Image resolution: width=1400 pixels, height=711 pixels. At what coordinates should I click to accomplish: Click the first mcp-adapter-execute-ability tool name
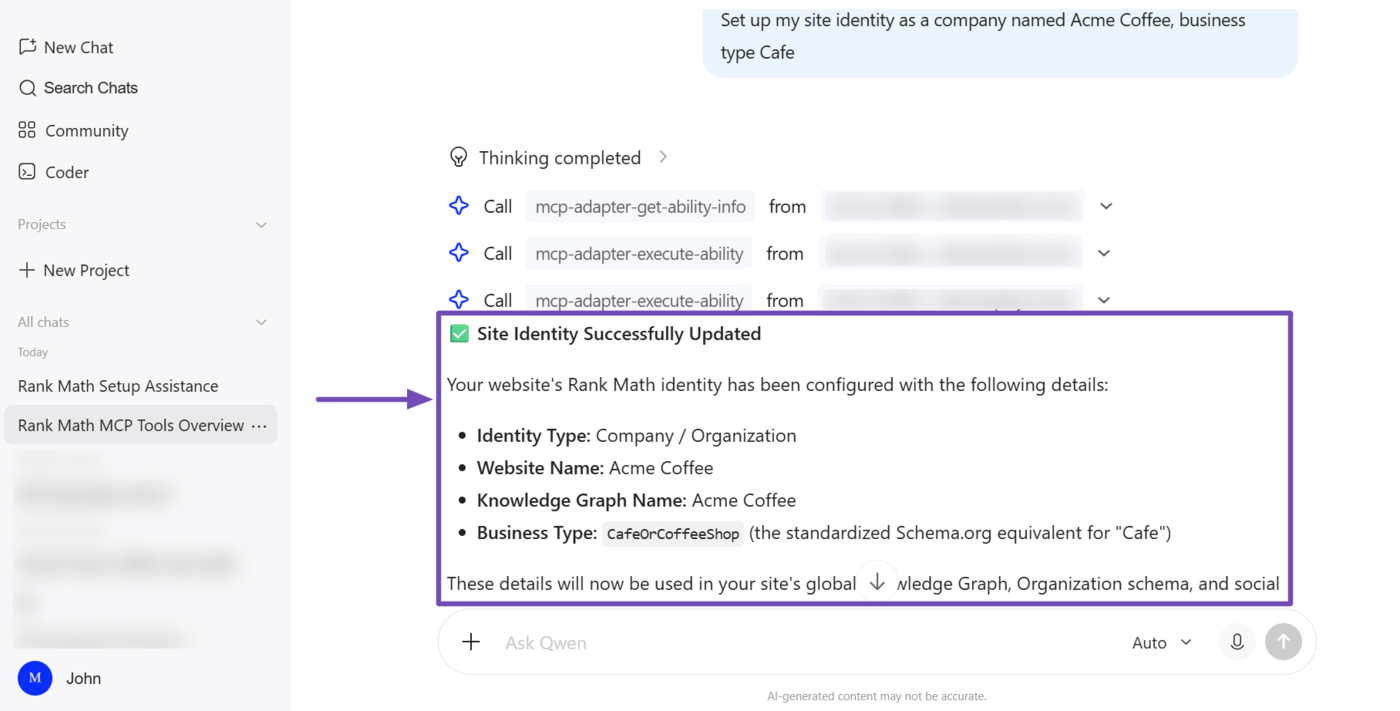pos(639,253)
